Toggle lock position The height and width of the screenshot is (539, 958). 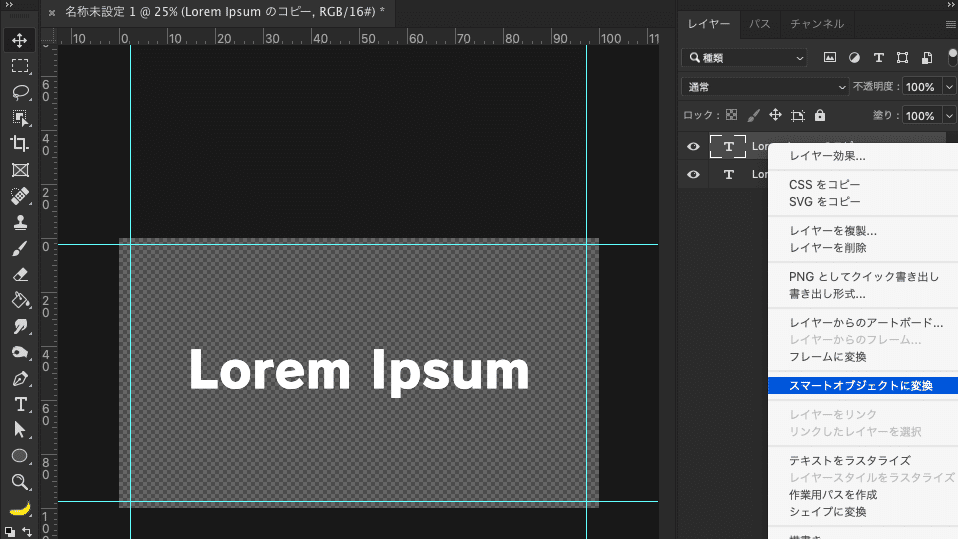(x=775, y=115)
